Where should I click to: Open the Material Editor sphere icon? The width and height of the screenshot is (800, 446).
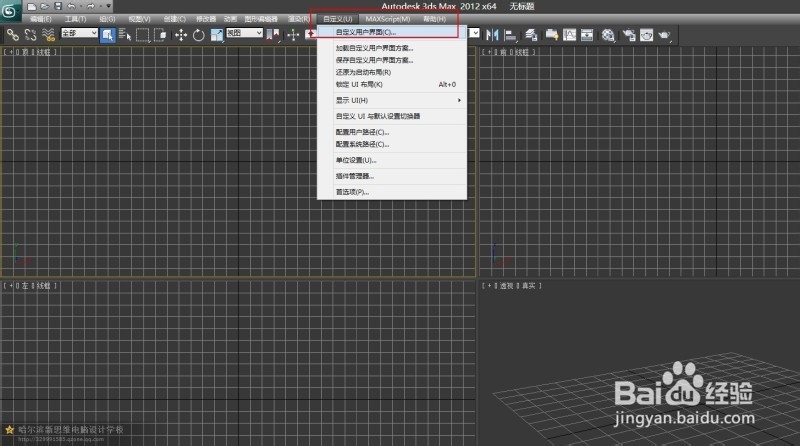[608, 34]
